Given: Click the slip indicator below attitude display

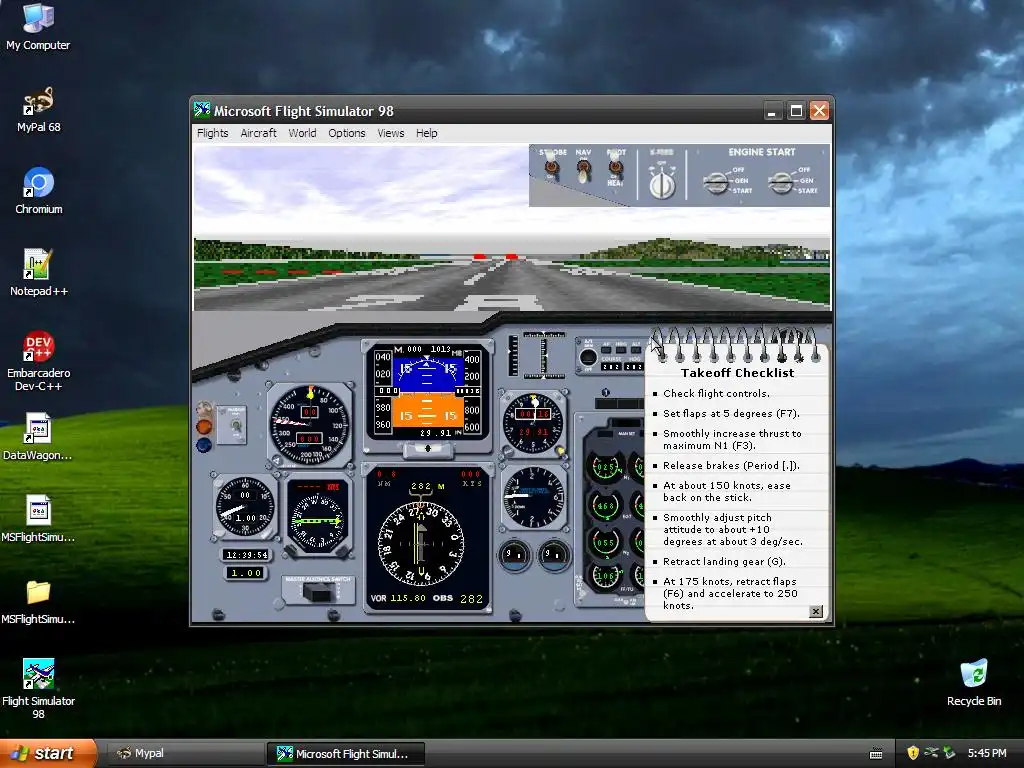Looking at the screenshot, I should 428,449.
